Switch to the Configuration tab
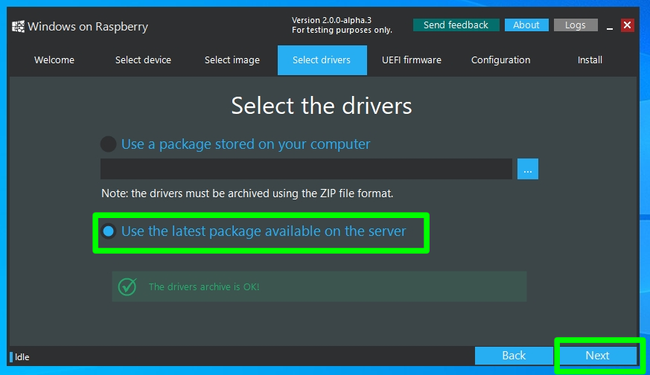The width and height of the screenshot is (650, 375). 500,60
